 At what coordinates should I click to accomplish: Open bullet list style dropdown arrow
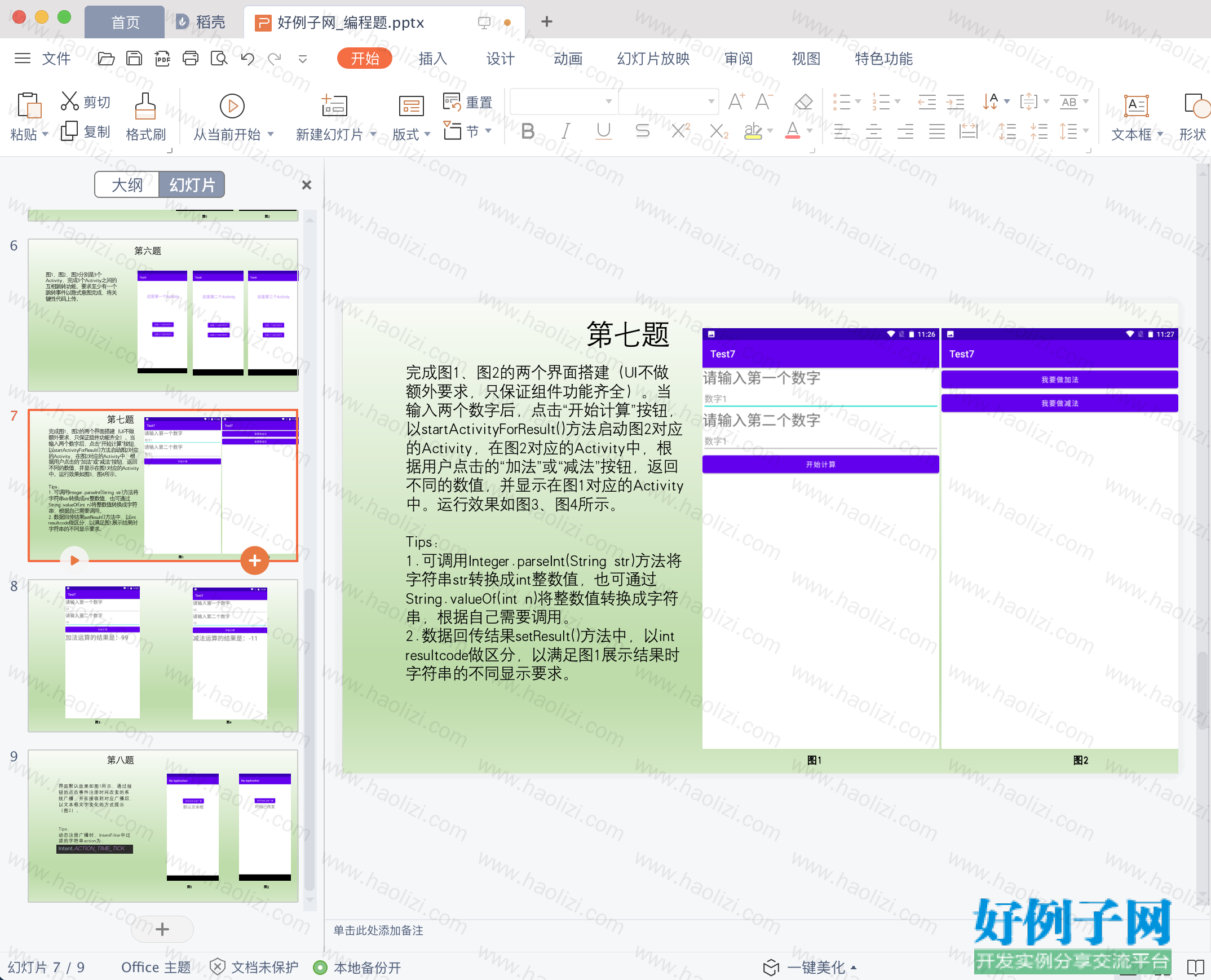pos(858,101)
